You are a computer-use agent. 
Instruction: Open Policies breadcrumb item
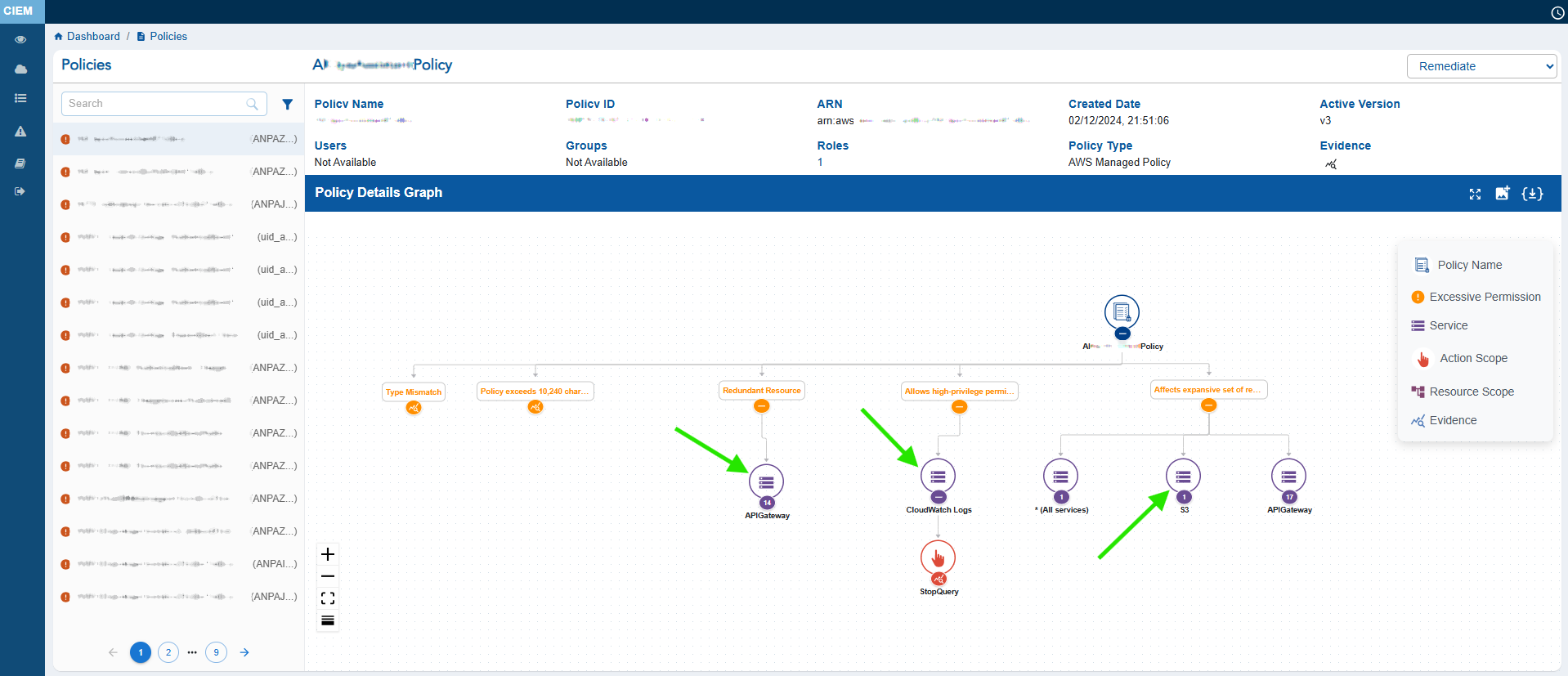pos(168,37)
